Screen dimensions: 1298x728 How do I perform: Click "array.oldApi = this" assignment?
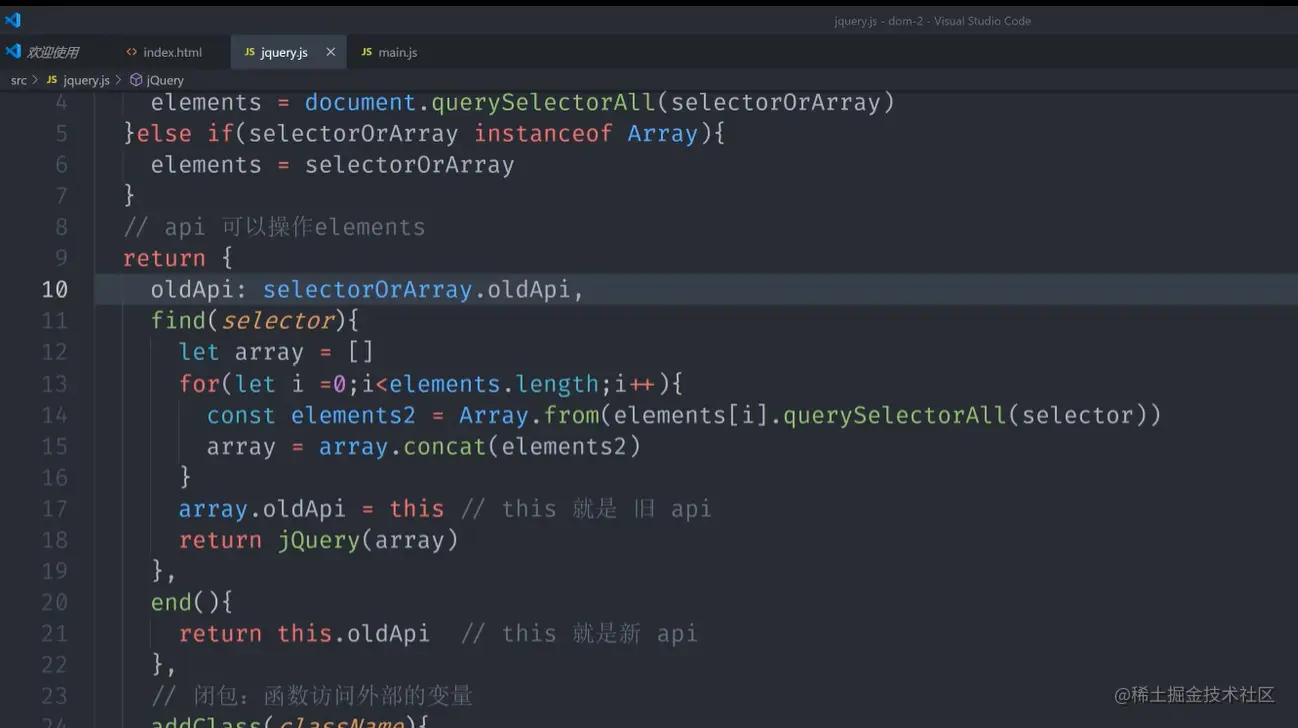[x=311, y=508]
